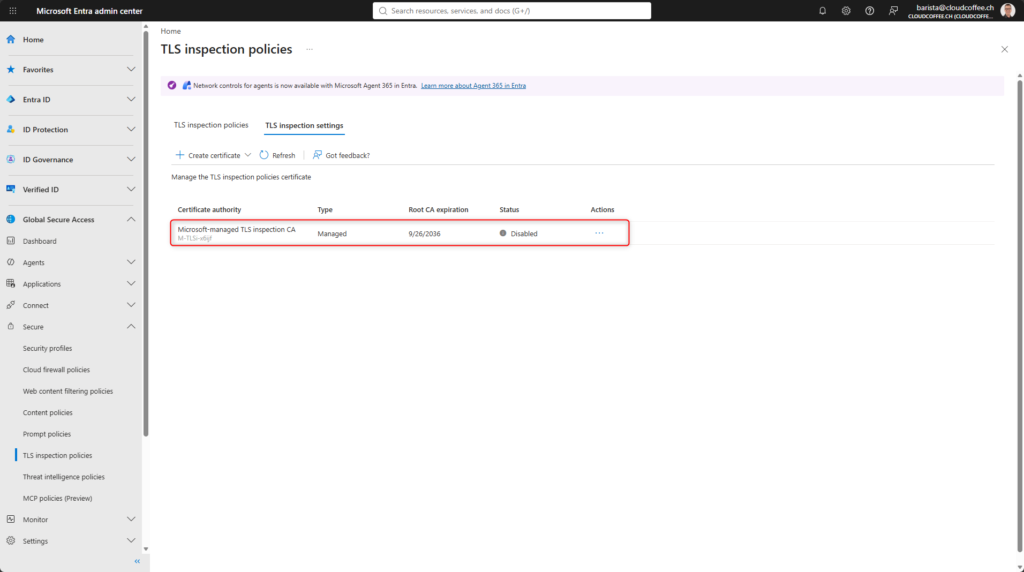Click the Refresh circular arrow icon
The height and width of the screenshot is (572, 1024).
pyautogui.click(x=264, y=155)
